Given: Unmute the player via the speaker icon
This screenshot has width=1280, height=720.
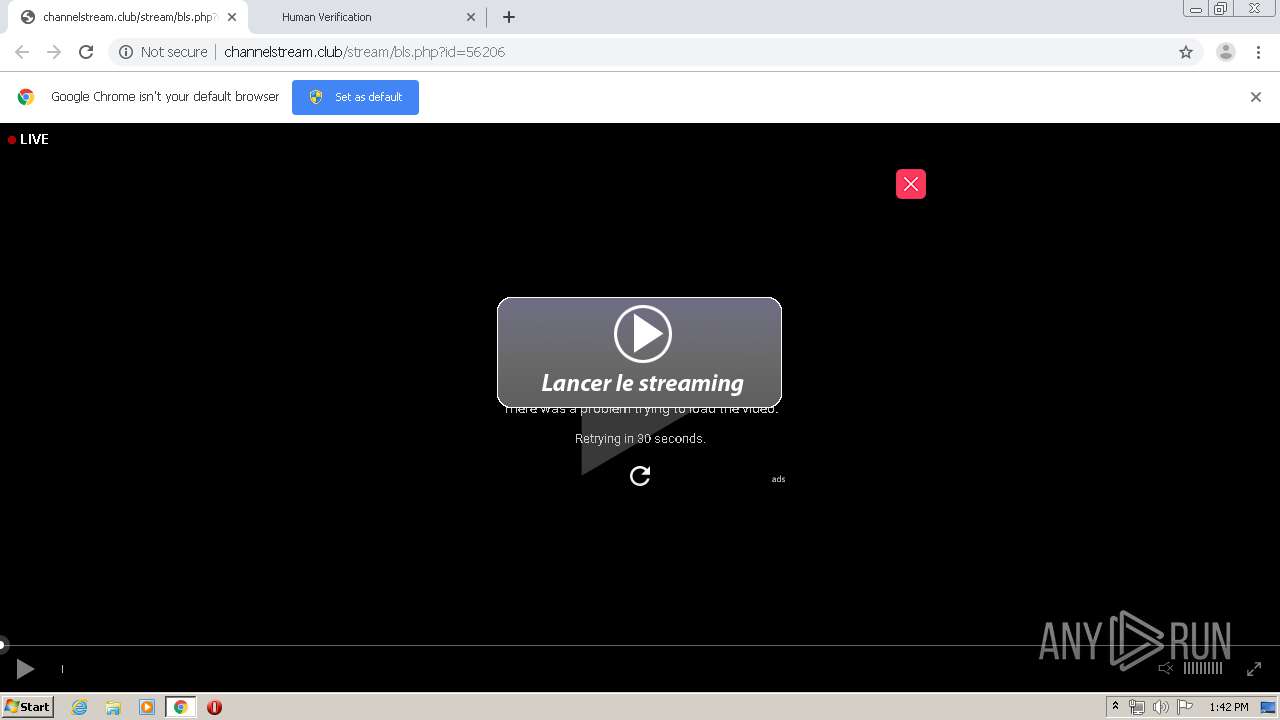Looking at the screenshot, I should [1166, 668].
